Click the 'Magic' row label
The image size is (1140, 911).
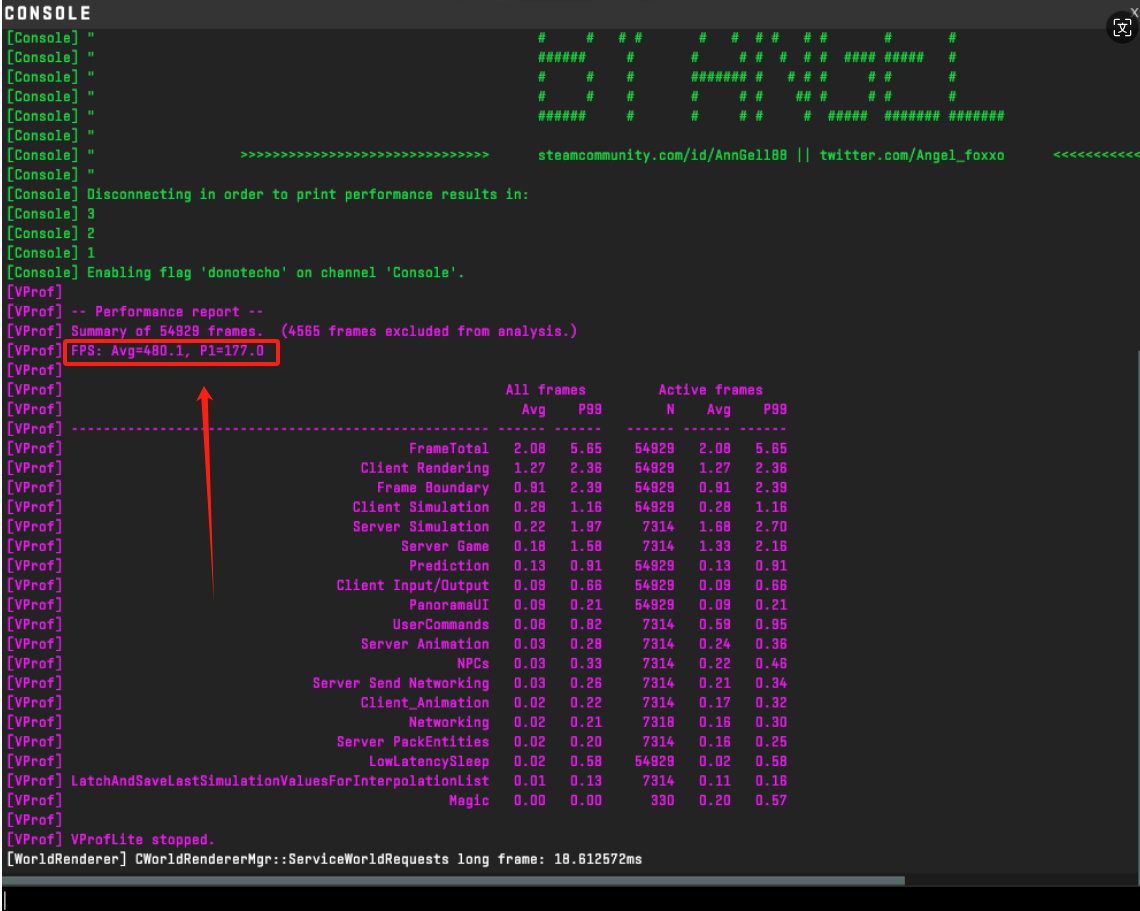click(x=469, y=801)
